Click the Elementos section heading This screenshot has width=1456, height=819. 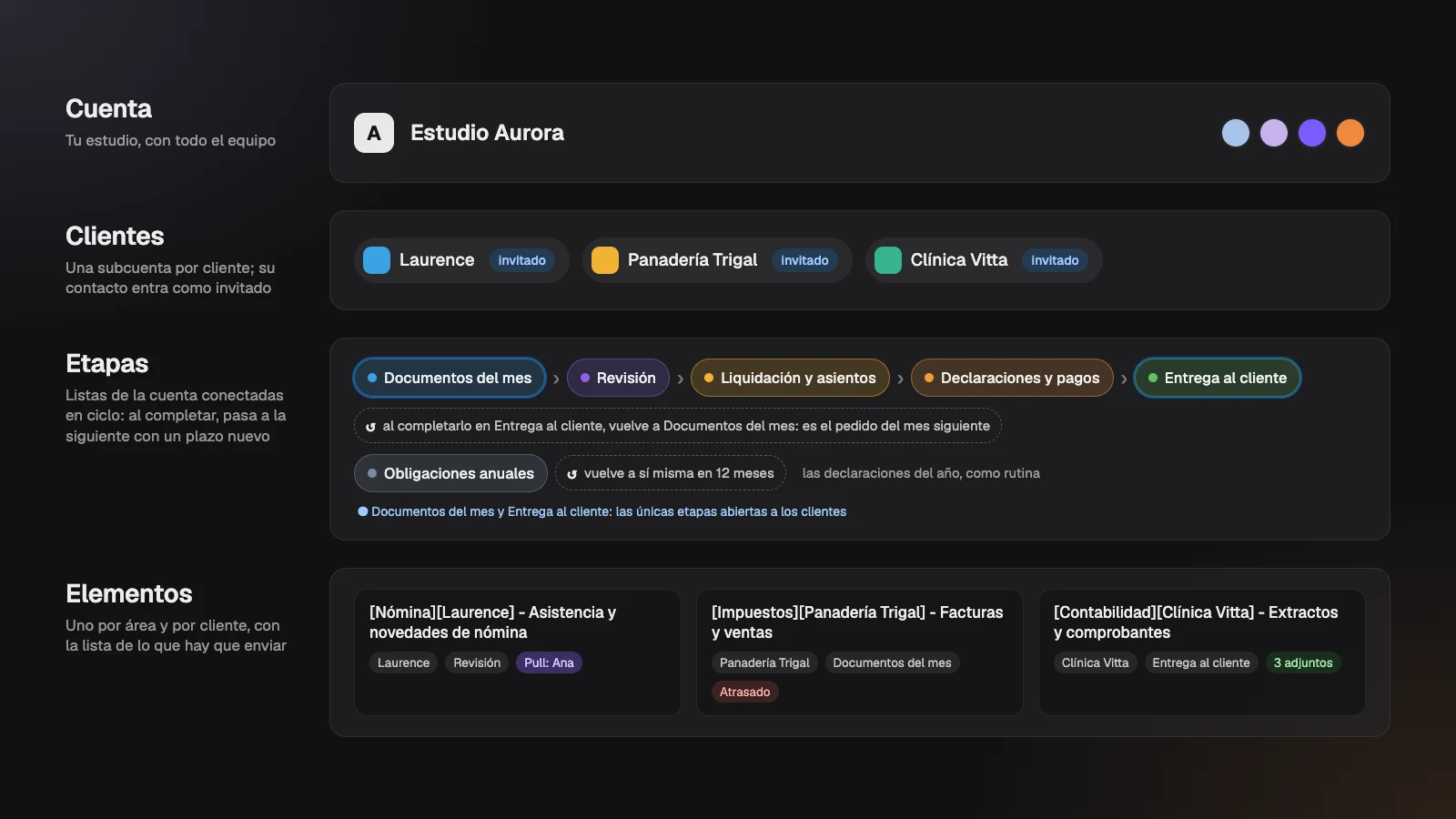point(128,593)
